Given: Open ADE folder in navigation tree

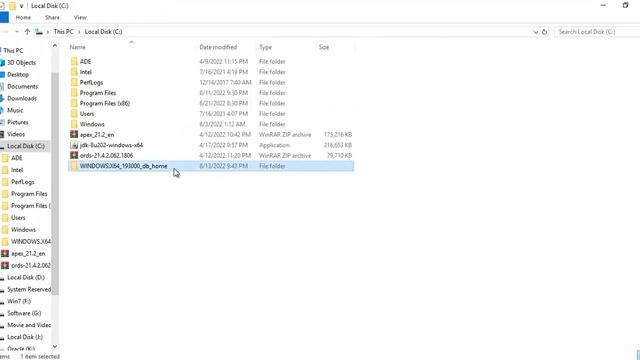Looking at the screenshot, I should (x=17, y=158).
